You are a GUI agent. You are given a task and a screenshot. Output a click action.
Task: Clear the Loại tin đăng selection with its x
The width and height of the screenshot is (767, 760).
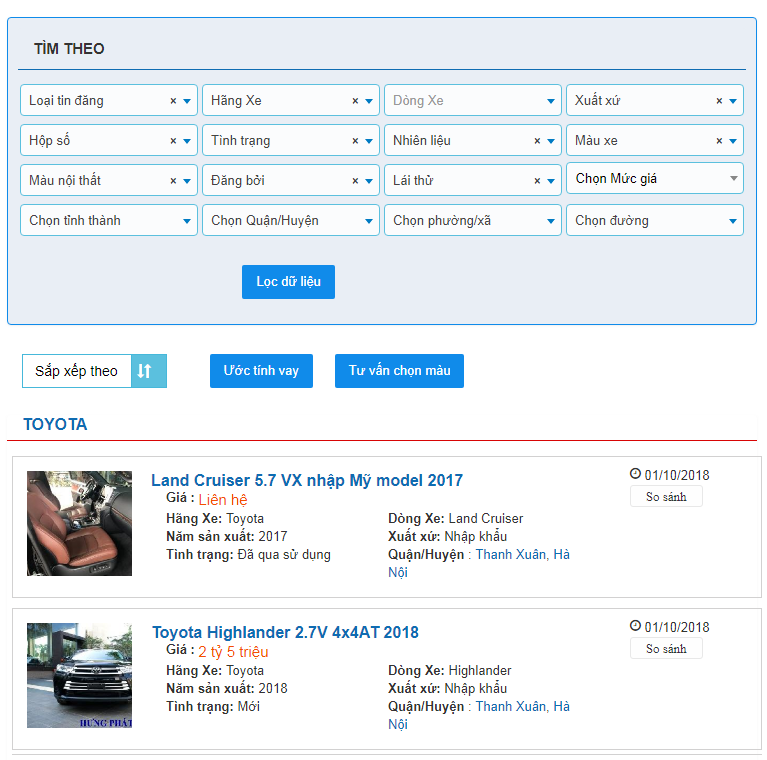click(173, 101)
